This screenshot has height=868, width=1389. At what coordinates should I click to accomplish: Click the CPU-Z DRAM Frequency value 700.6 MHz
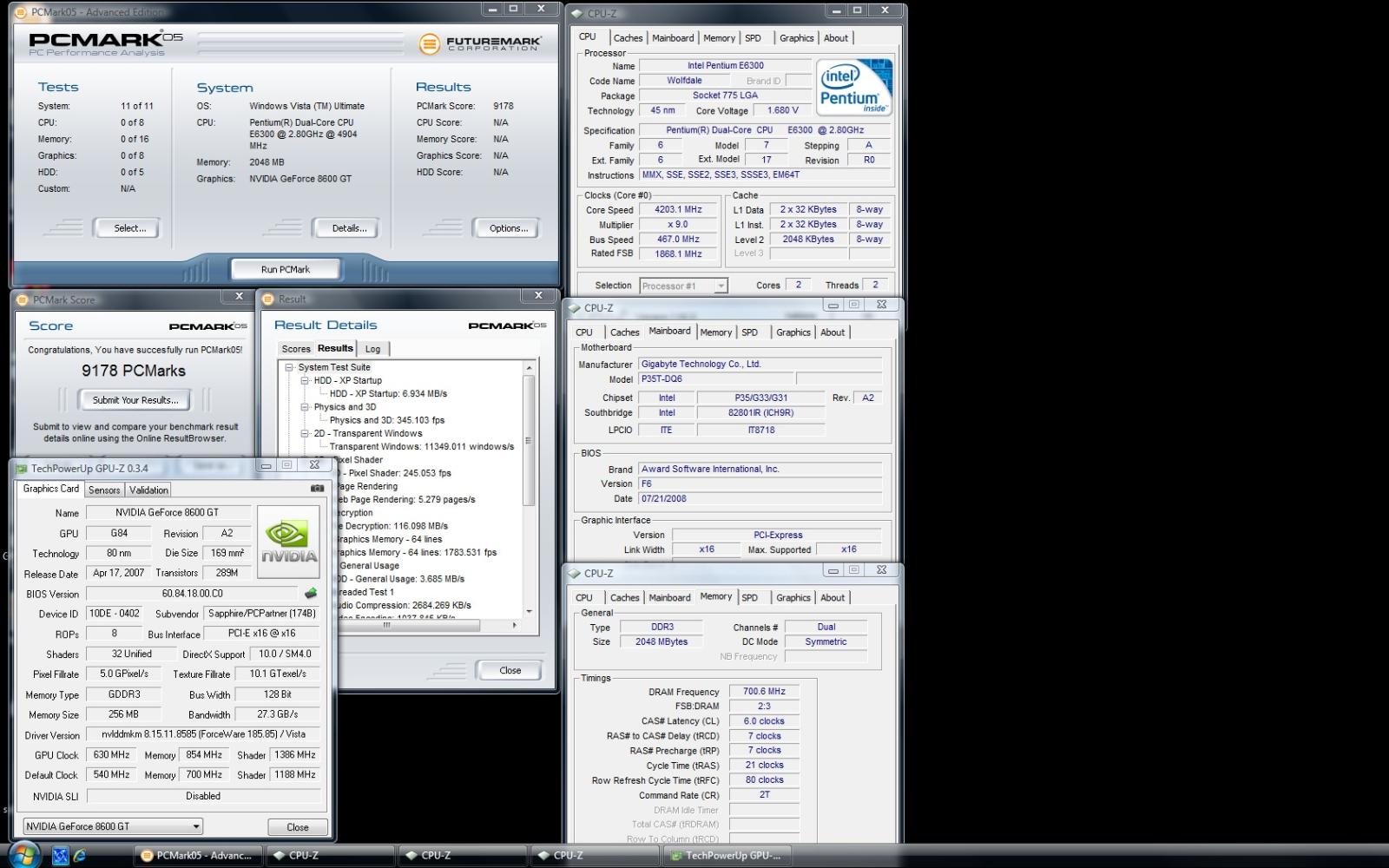coord(765,692)
